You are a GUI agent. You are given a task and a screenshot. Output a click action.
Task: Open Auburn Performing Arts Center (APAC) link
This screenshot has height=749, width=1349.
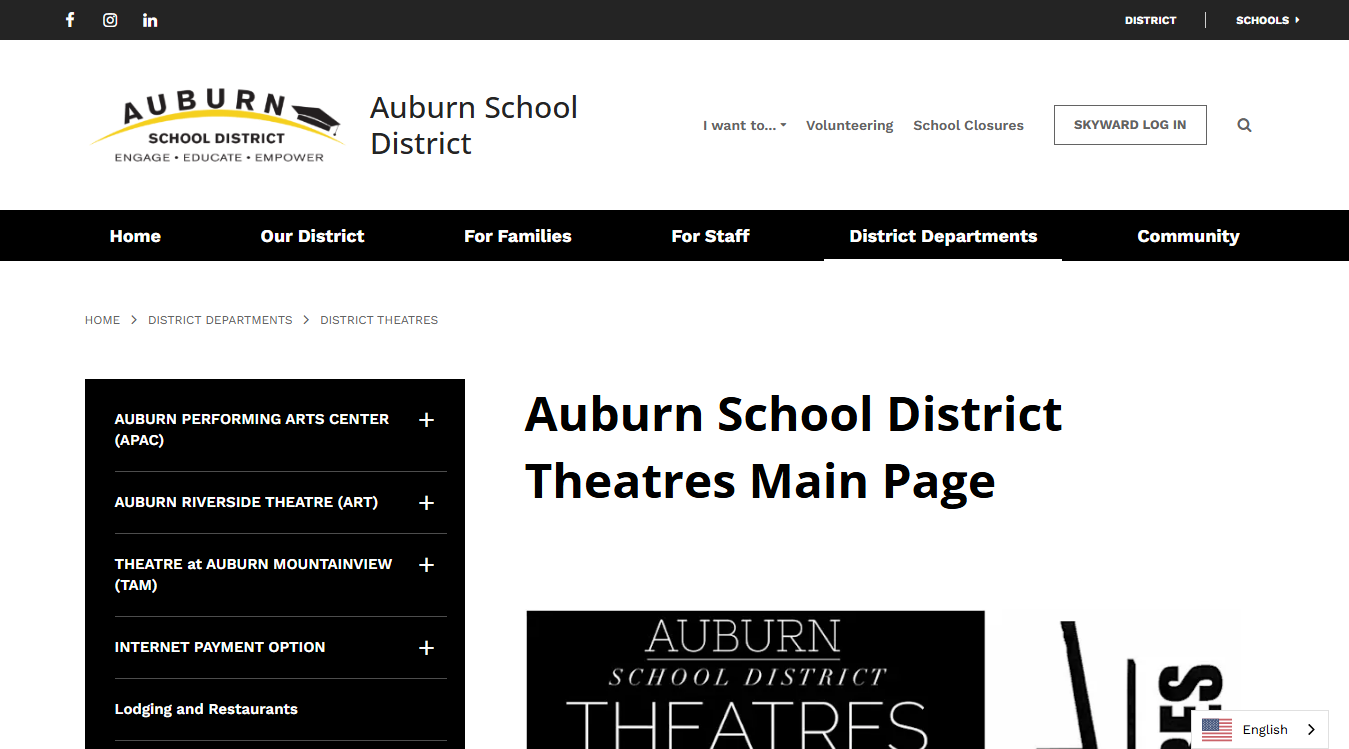[x=252, y=429]
